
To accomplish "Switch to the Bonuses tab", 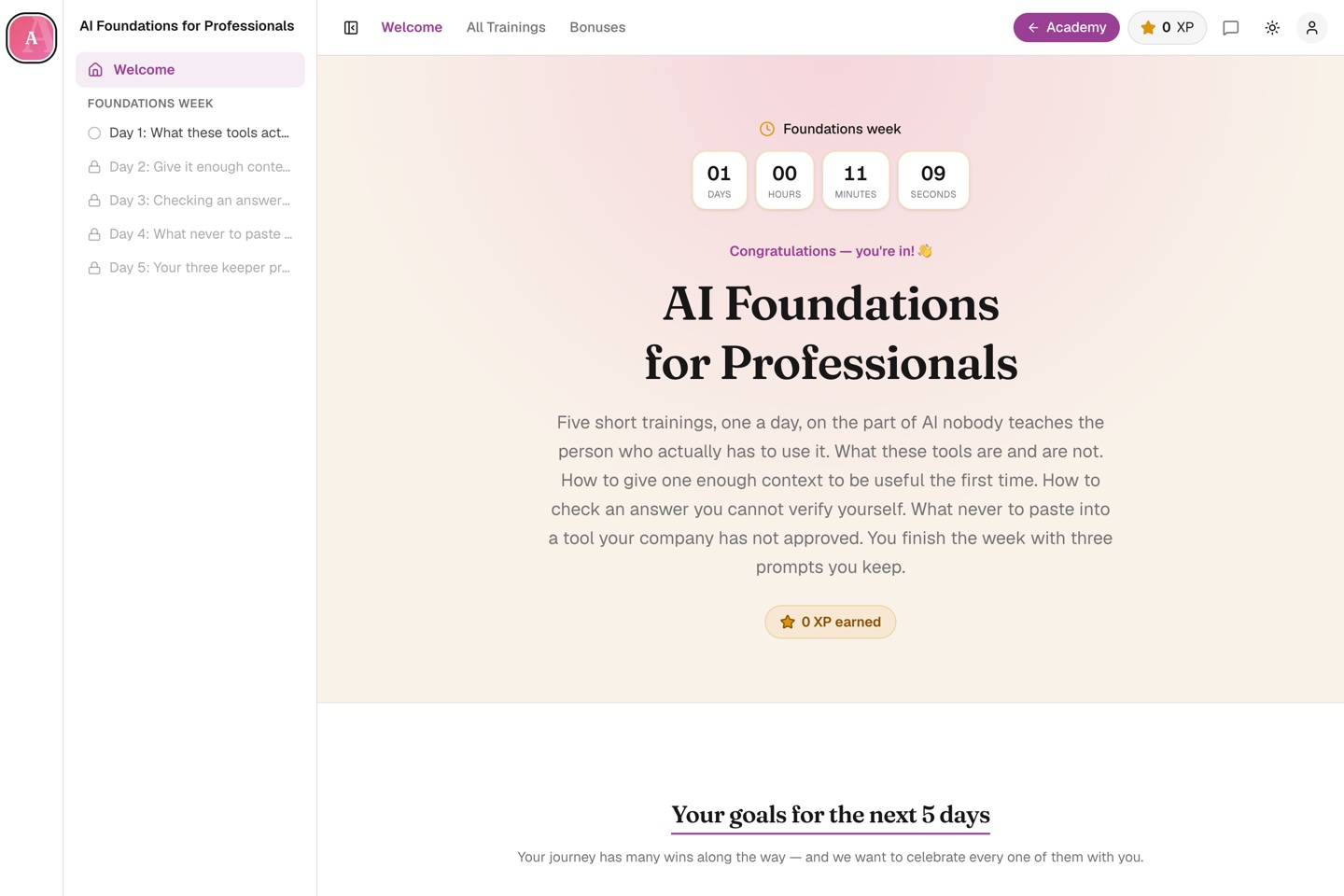I will 597,28.
